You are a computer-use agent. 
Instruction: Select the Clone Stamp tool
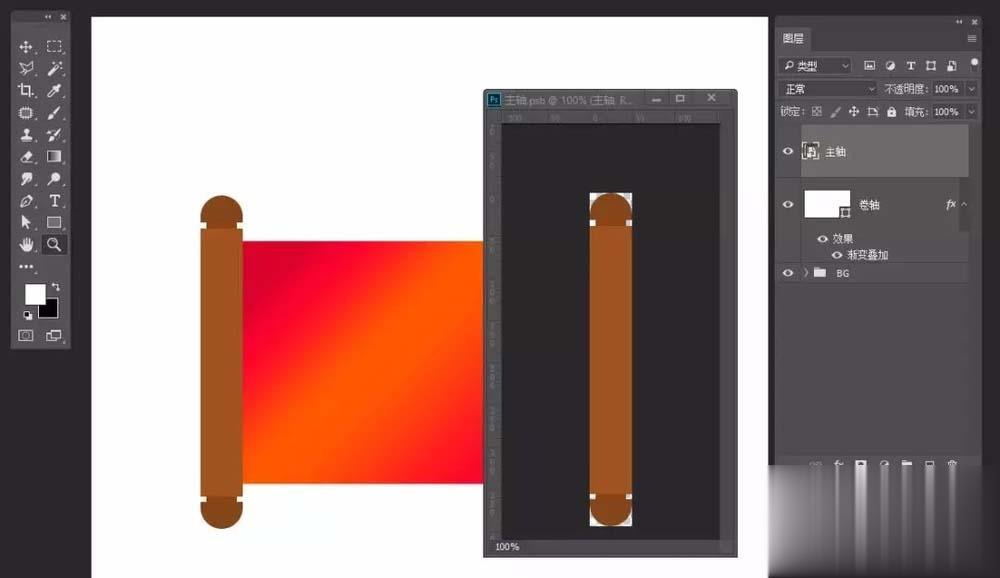pyautogui.click(x=26, y=135)
